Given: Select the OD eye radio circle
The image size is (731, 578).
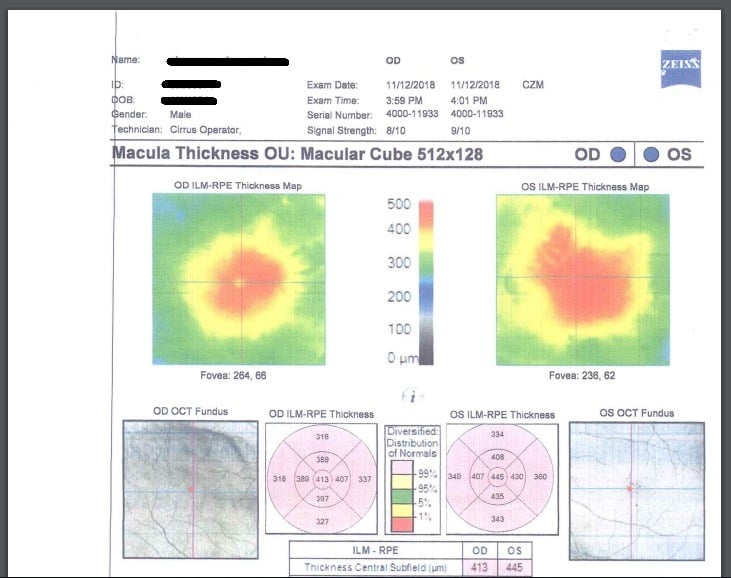Looking at the screenshot, I should click(x=617, y=155).
